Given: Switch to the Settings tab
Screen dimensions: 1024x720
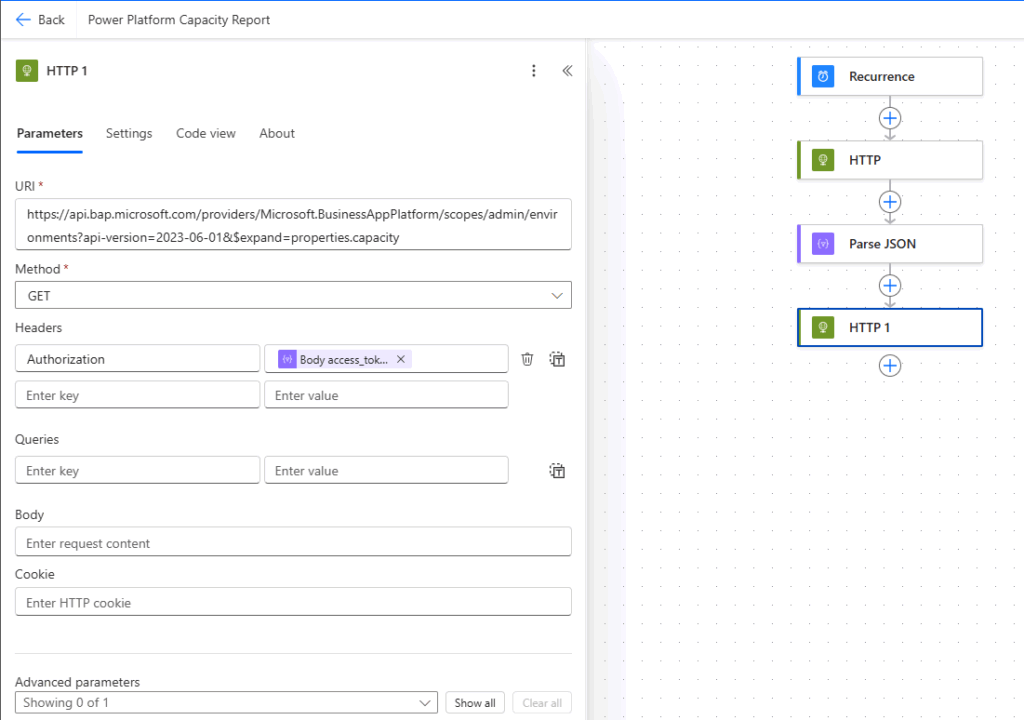Looking at the screenshot, I should coord(129,133).
